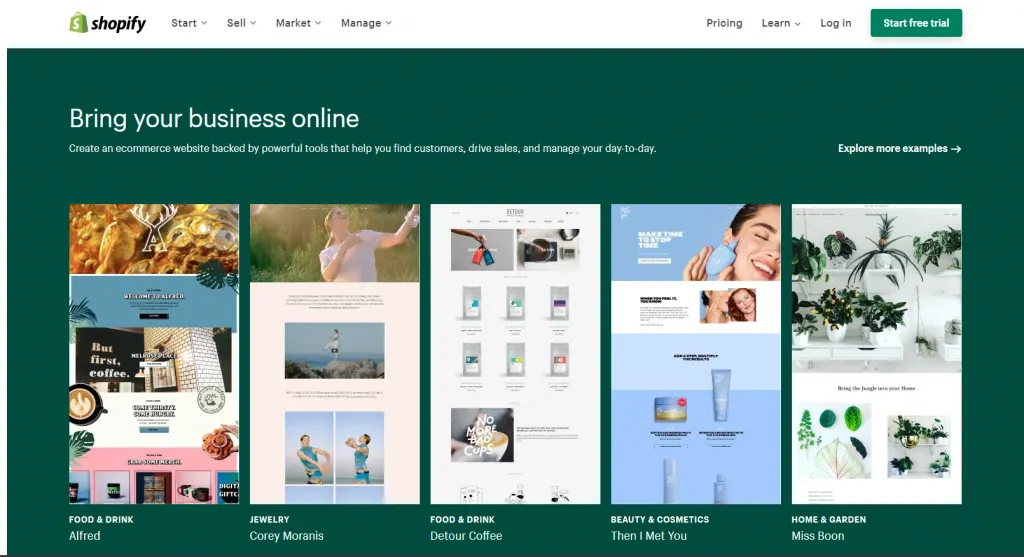The width and height of the screenshot is (1024, 557).
Task: Click the Log in link
Action: [836, 23]
